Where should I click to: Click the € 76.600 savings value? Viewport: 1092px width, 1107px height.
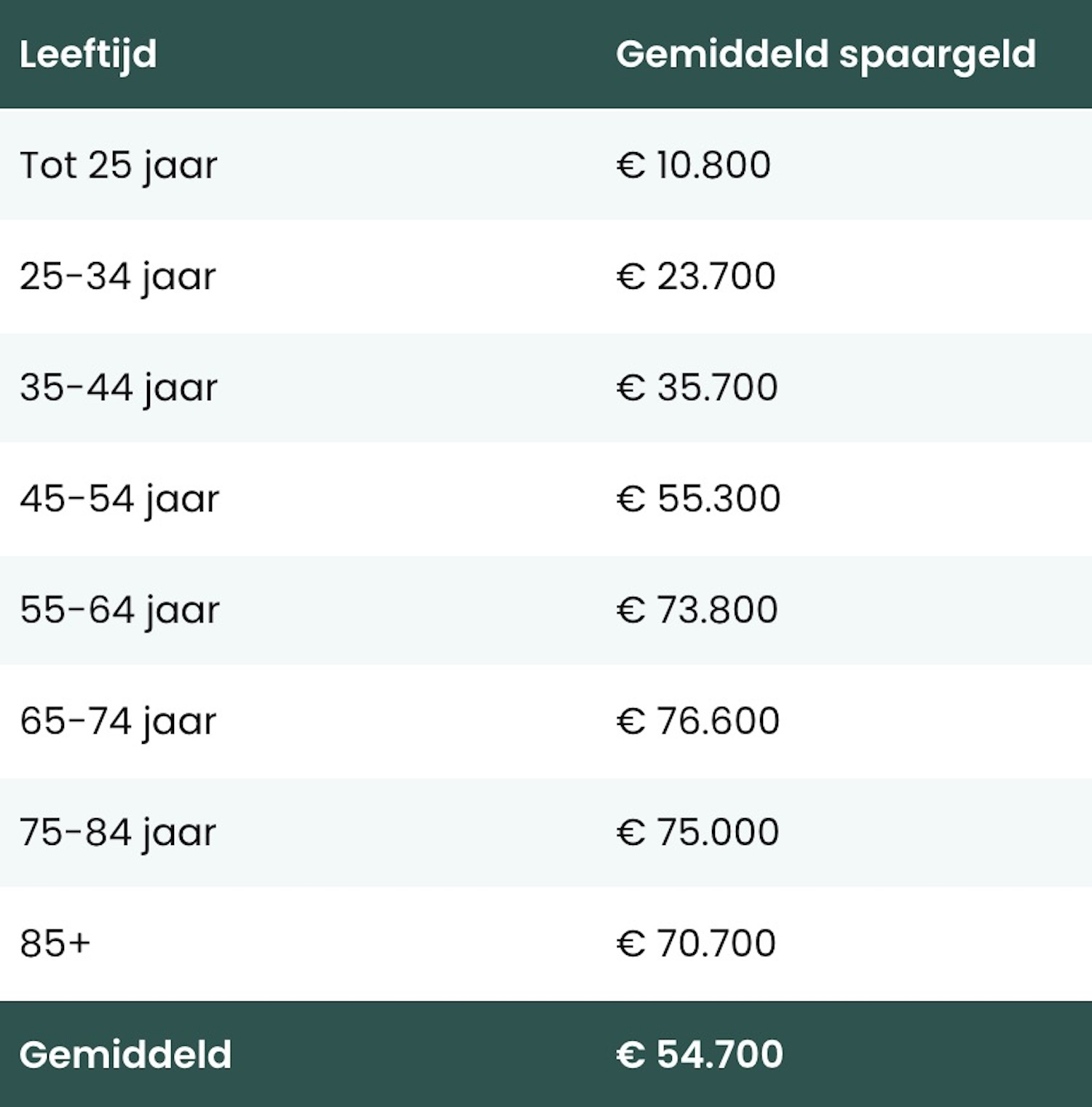[x=697, y=721]
